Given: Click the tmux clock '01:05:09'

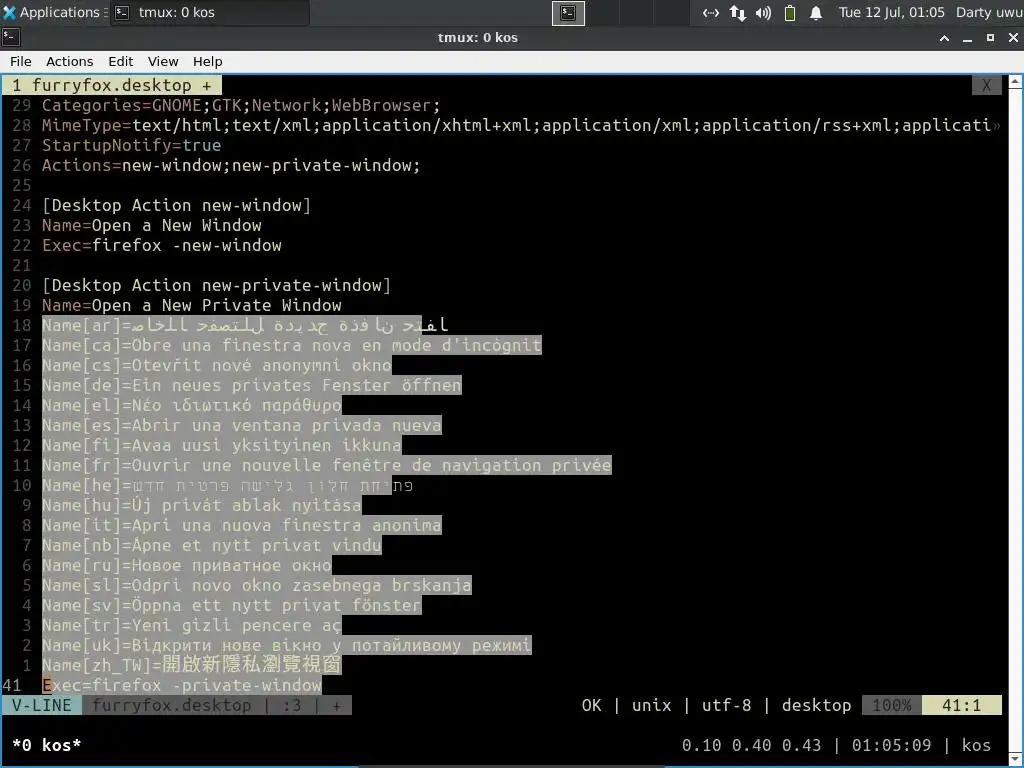Looking at the screenshot, I should pos(891,745).
